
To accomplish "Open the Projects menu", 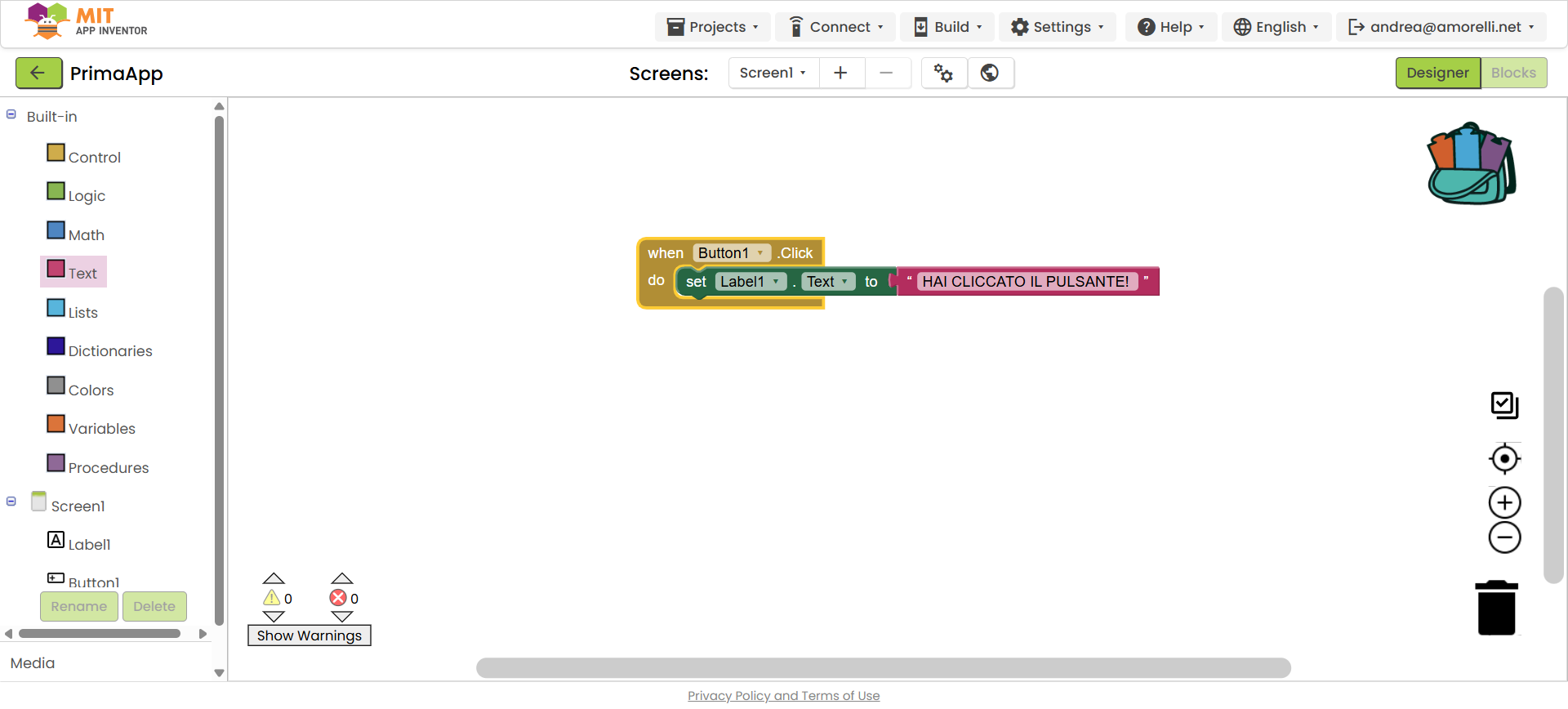I will (x=712, y=27).
